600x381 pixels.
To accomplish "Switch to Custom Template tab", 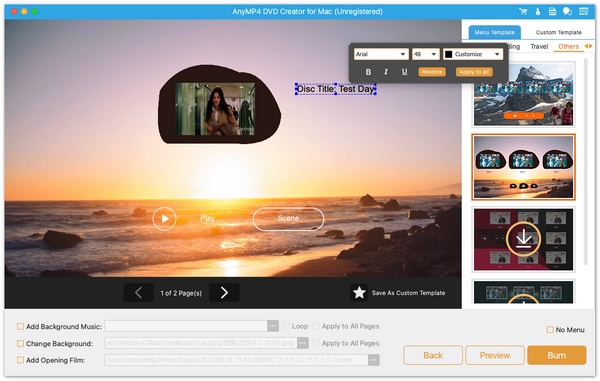I will coord(558,32).
